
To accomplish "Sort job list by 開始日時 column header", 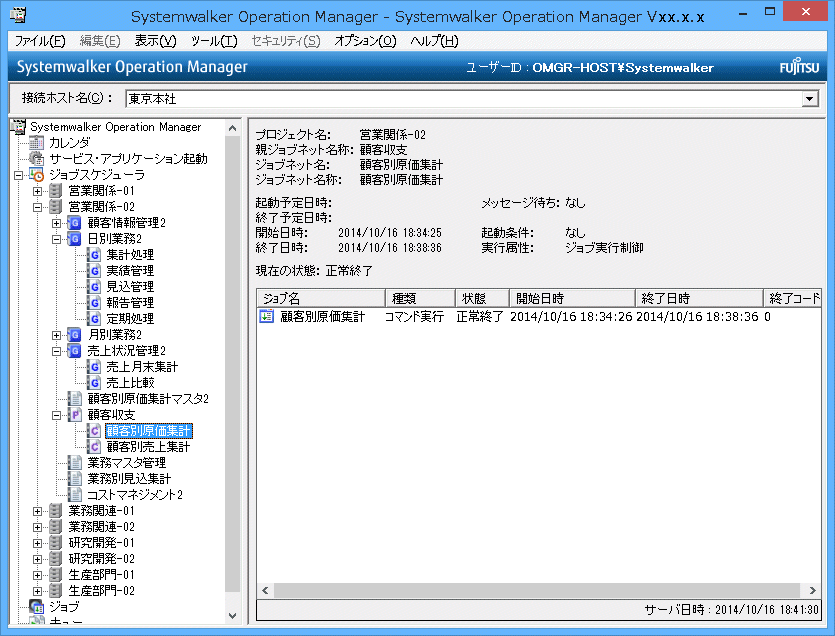I will [572, 298].
